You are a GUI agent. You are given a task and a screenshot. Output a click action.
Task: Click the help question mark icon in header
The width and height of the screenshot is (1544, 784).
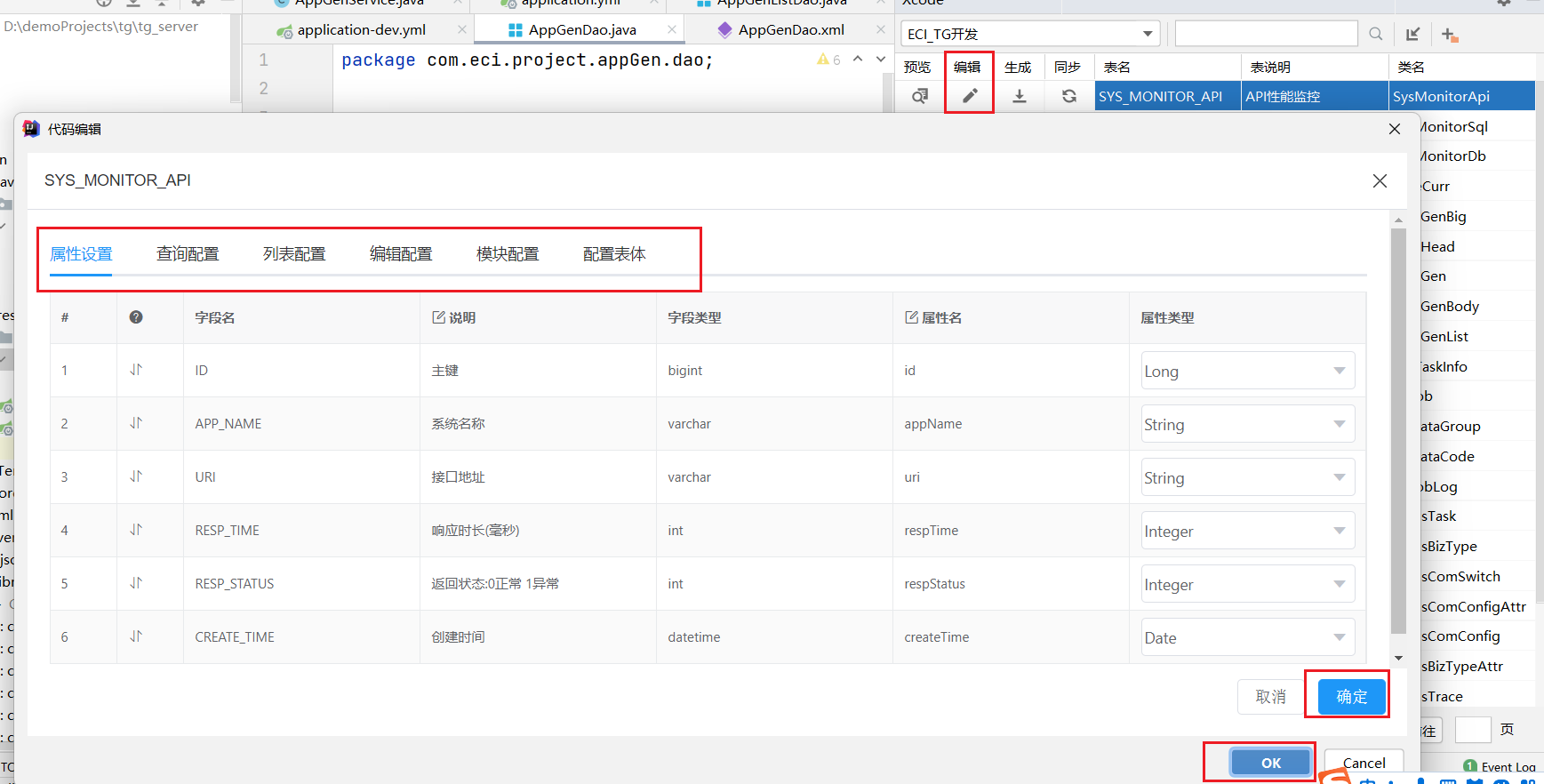(x=136, y=317)
